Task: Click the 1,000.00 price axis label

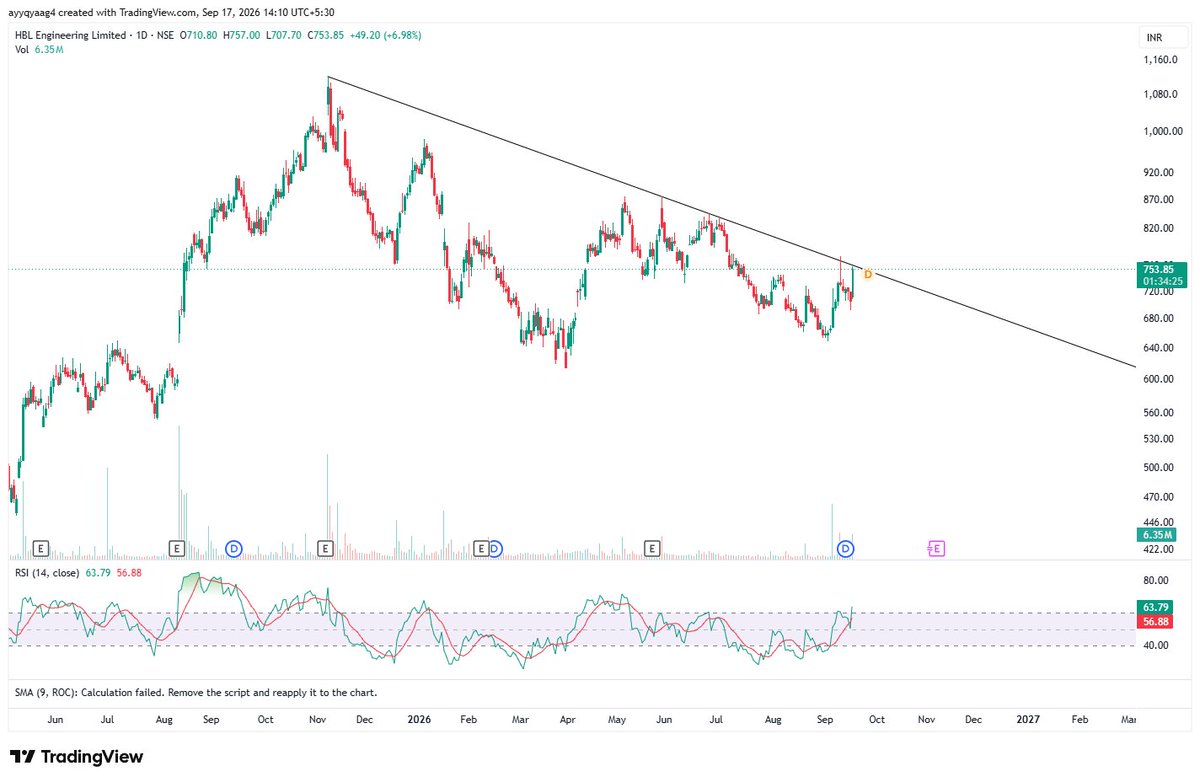Action: (x=1161, y=132)
